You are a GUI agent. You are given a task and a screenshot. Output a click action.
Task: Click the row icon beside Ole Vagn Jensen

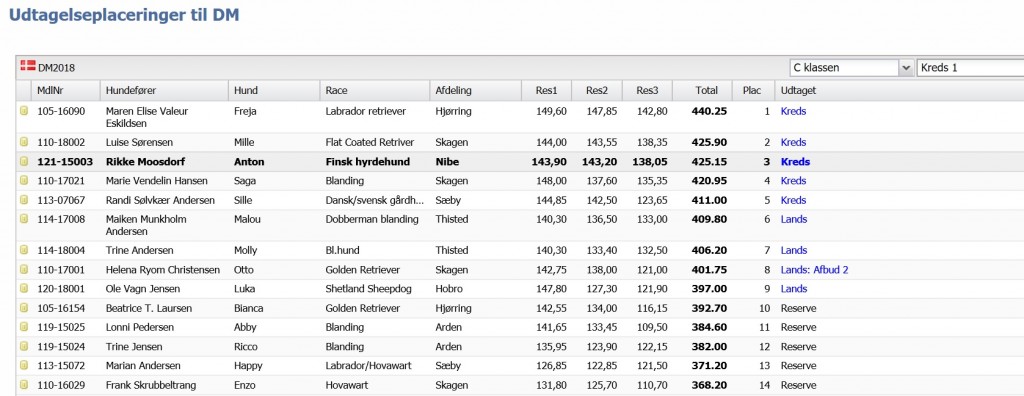tap(24, 288)
